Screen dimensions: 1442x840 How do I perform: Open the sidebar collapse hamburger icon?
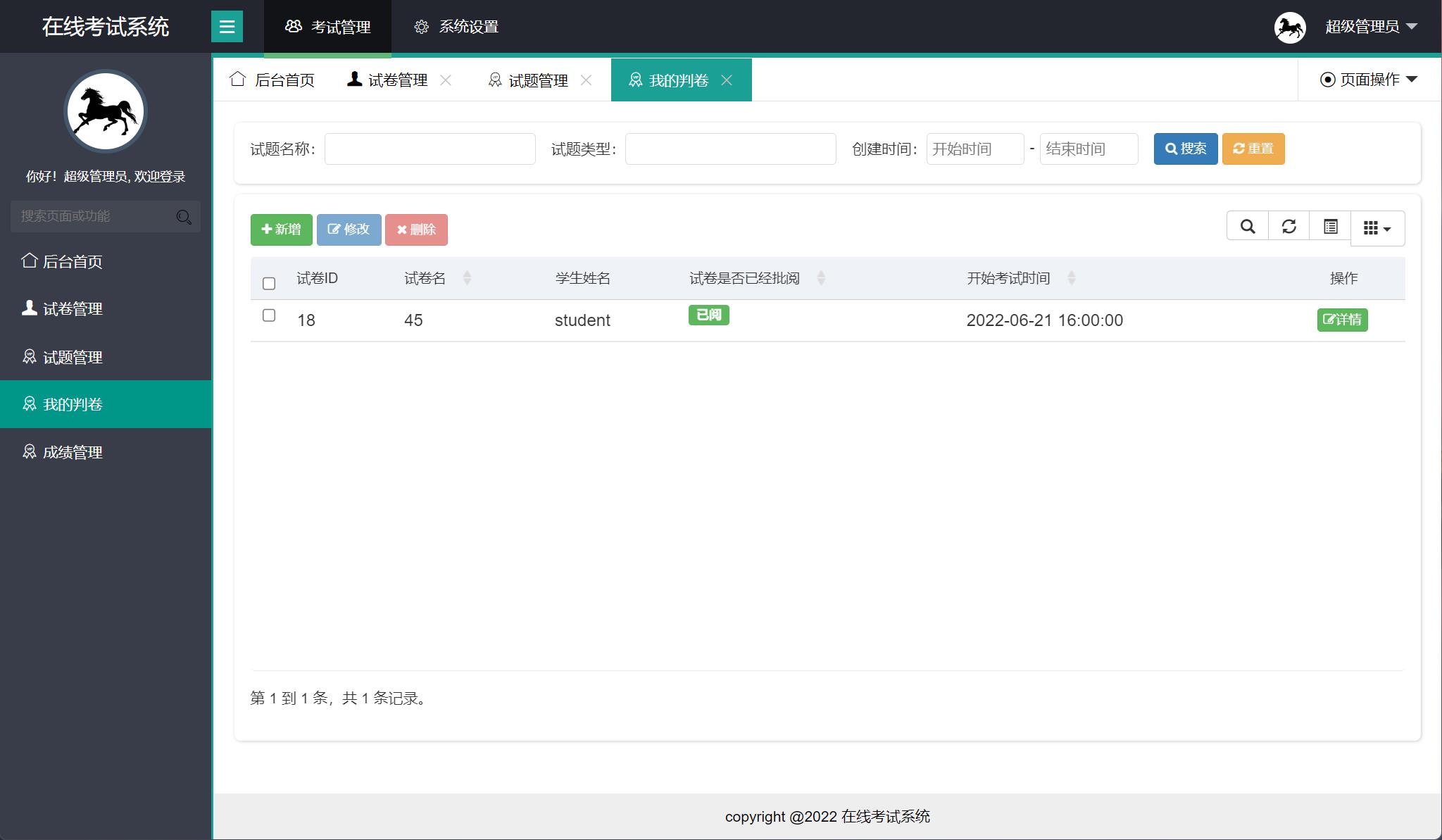point(227,26)
